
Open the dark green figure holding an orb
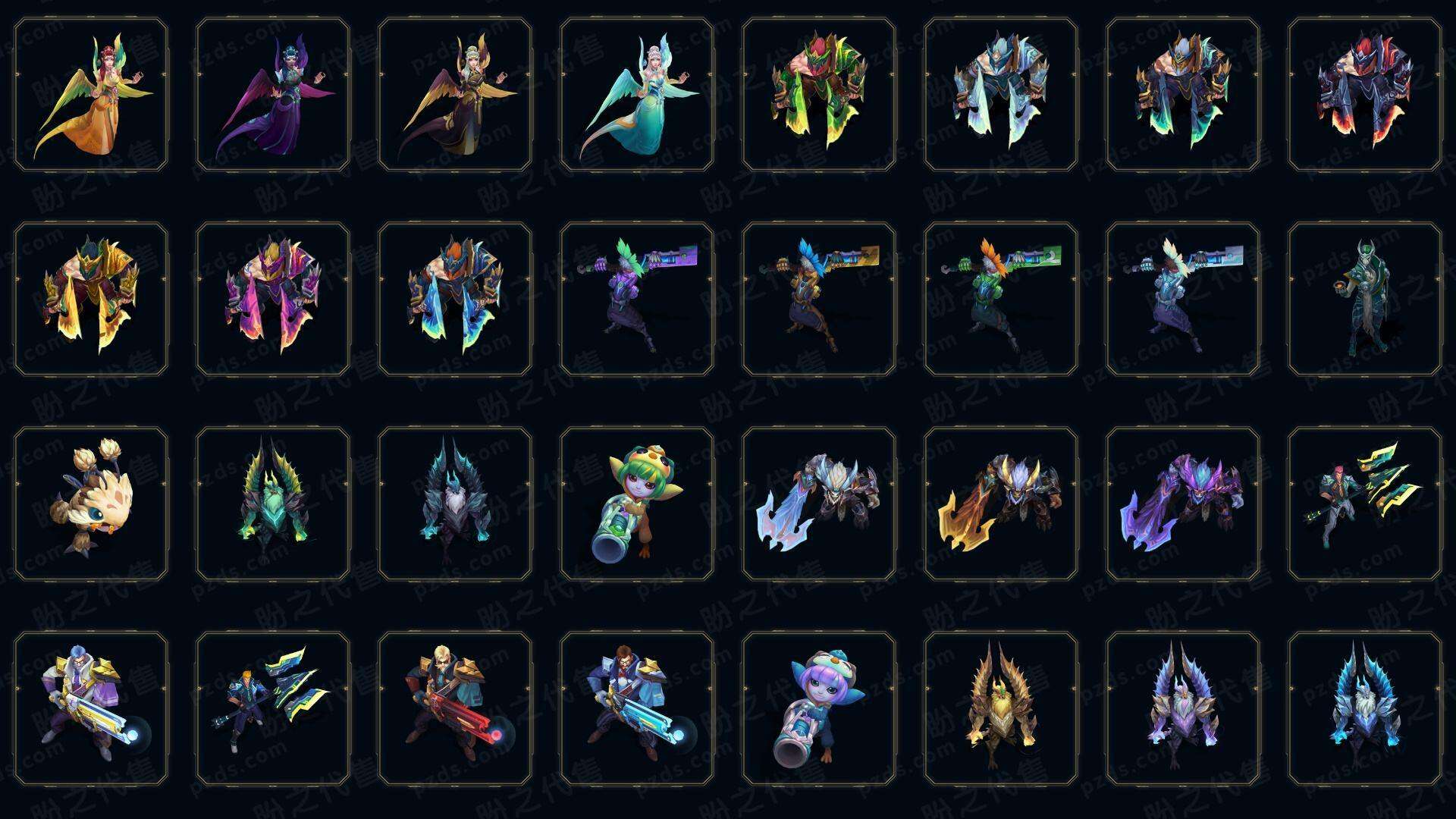tap(1365, 299)
